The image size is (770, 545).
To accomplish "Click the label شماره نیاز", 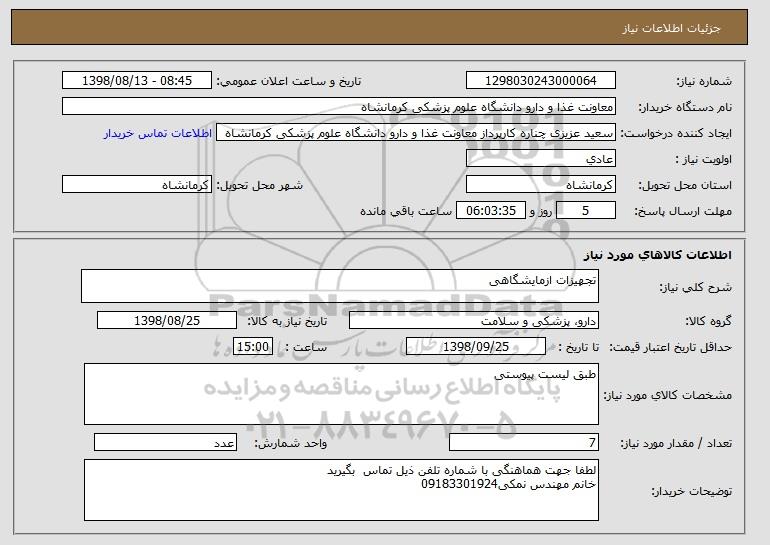I will click(x=704, y=82).
